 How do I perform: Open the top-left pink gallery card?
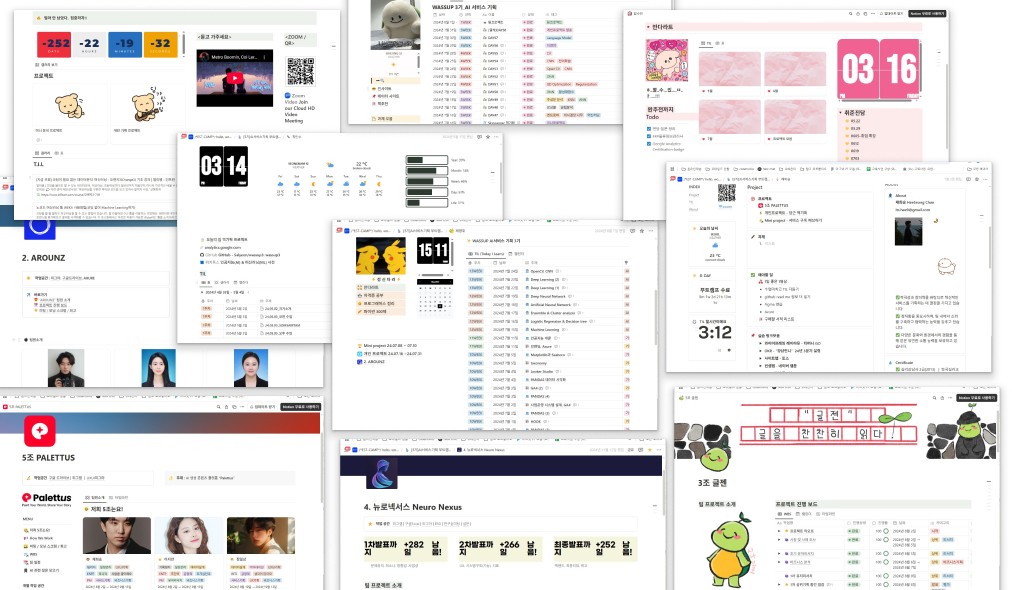(729, 74)
